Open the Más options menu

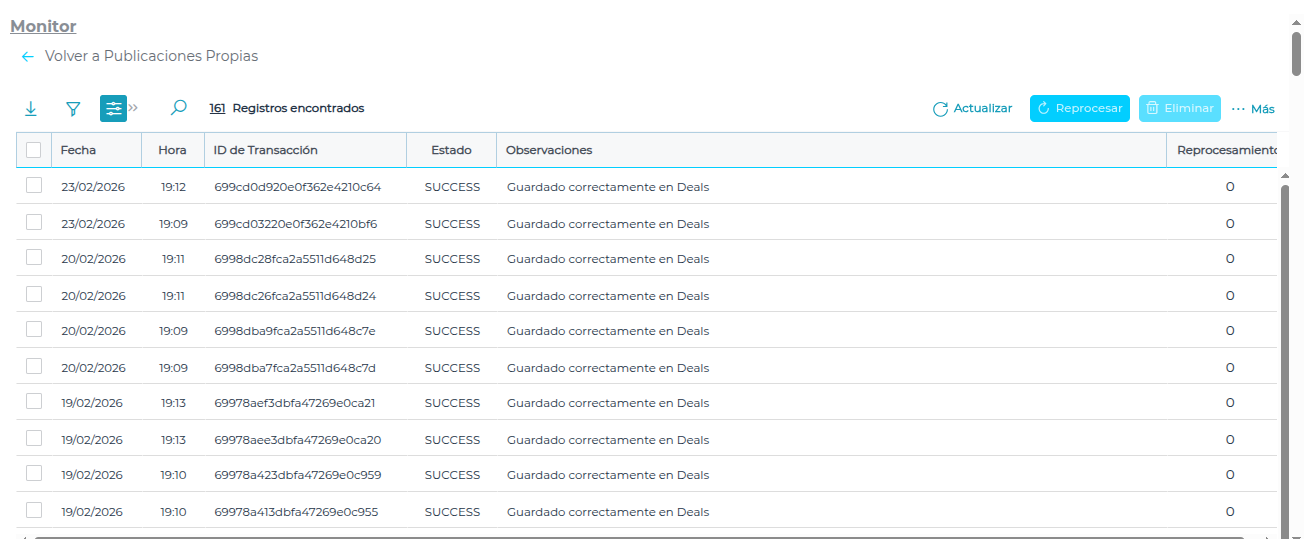(1253, 109)
